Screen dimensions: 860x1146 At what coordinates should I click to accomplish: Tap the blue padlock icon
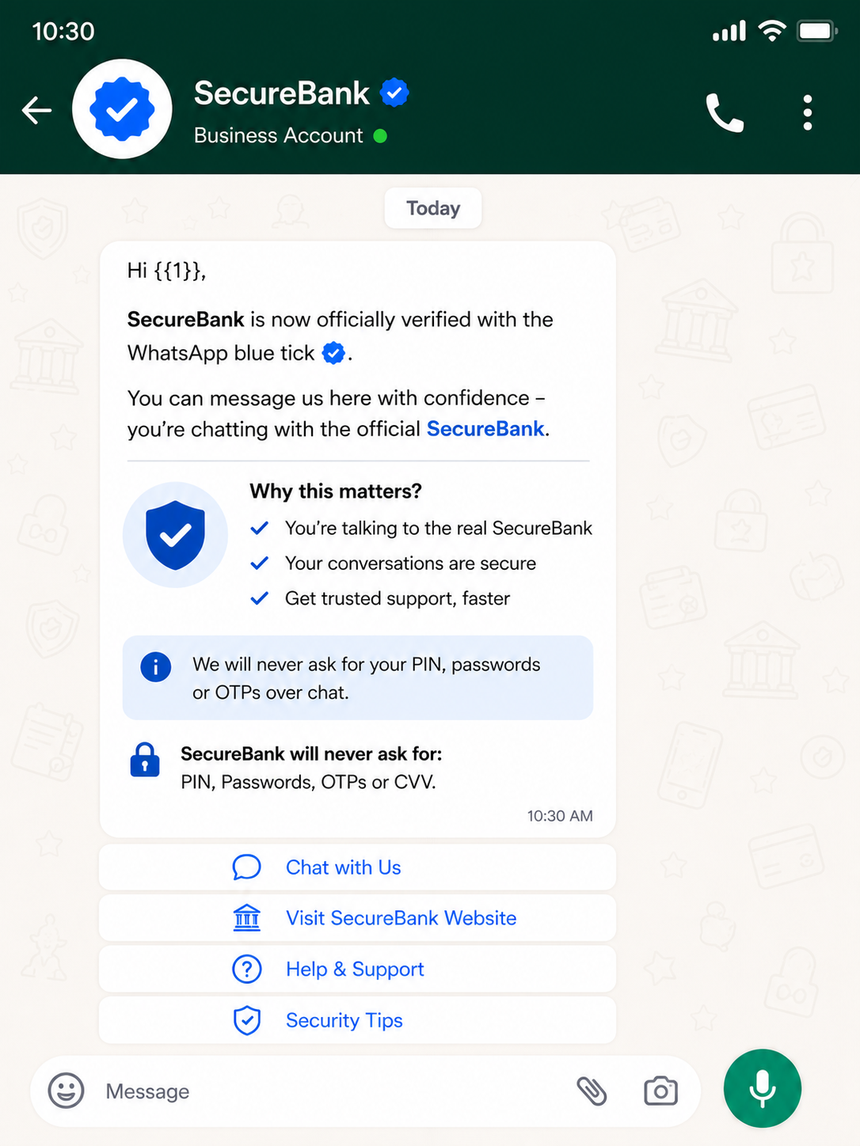pyautogui.click(x=145, y=760)
